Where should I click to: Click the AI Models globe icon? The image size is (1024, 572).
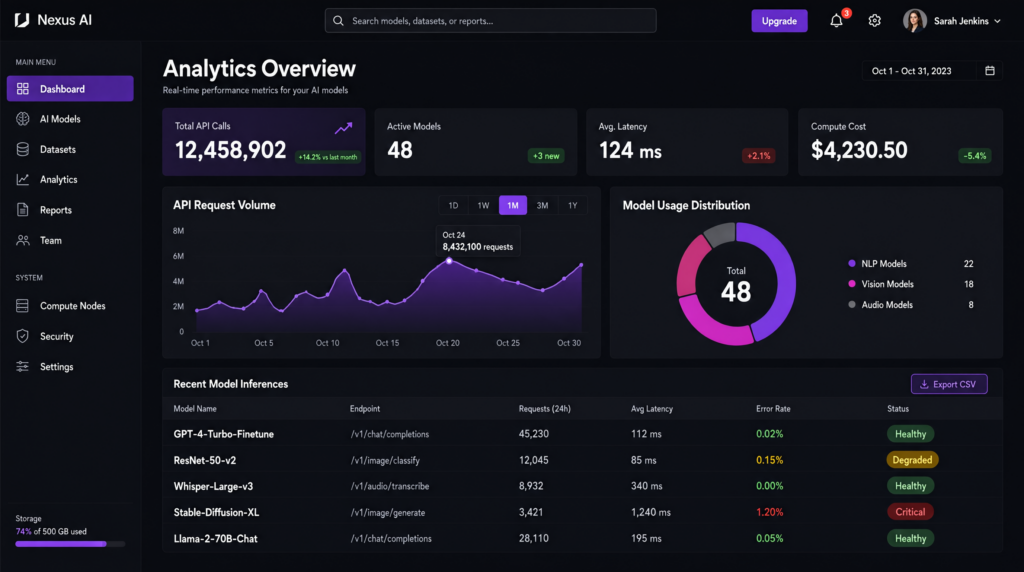(x=23, y=119)
